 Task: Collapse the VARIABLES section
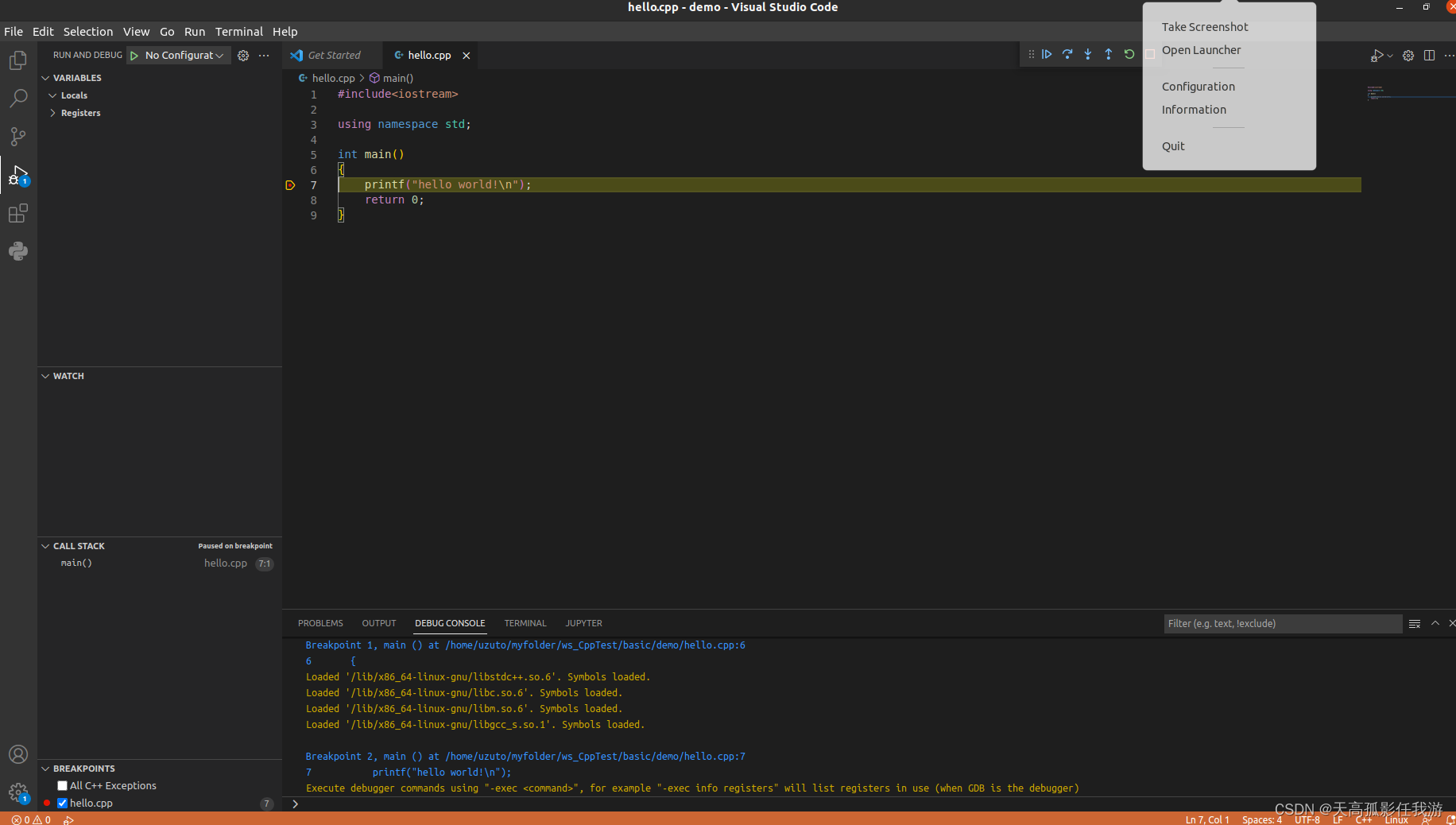click(x=45, y=78)
